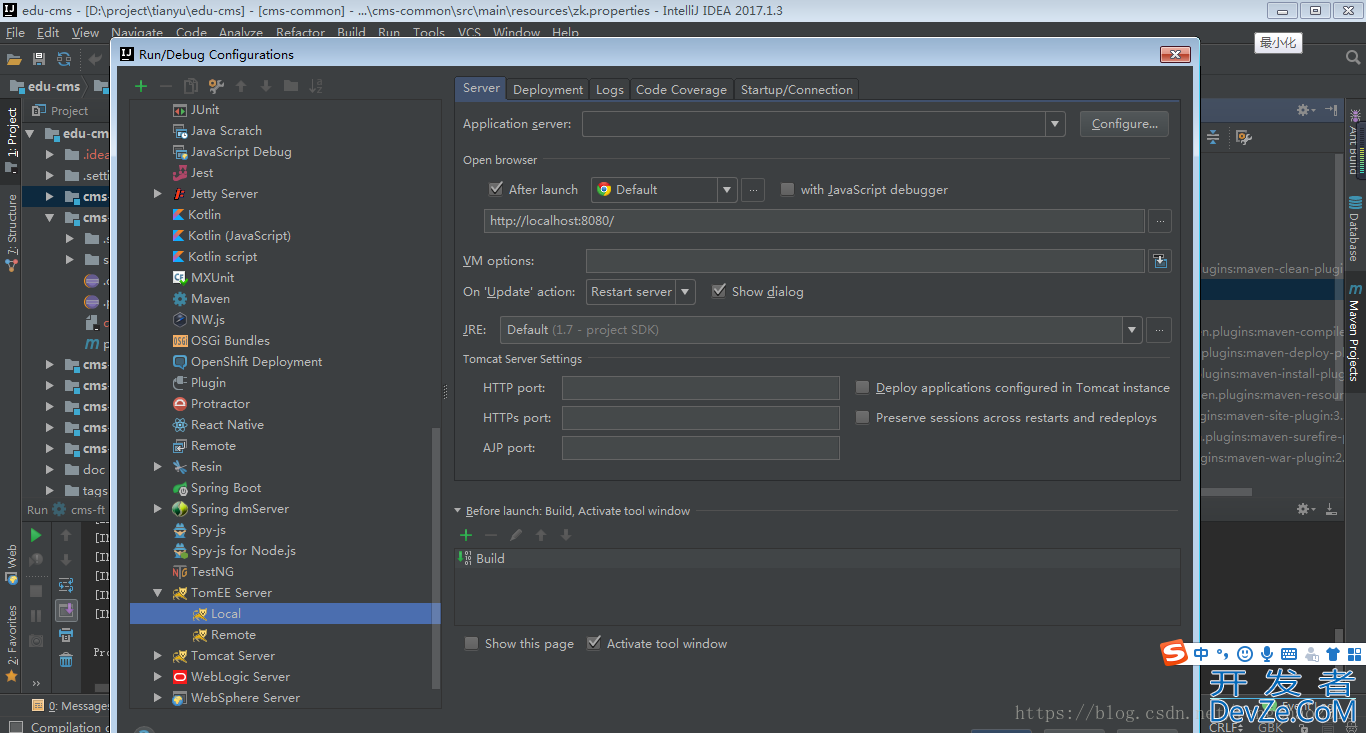Add new configuration with green plus
This screenshot has width=1366, height=733.
pyautogui.click(x=141, y=86)
